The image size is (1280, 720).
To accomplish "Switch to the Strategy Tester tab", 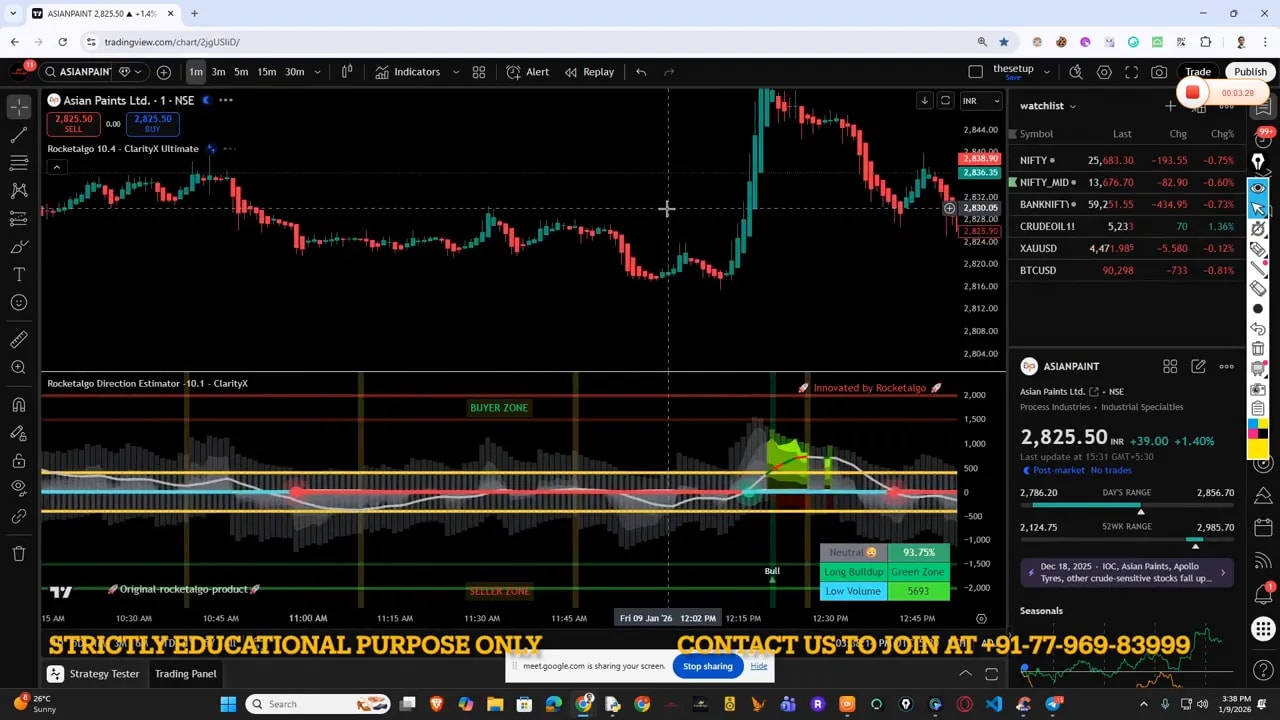I will [x=104, y=673].
